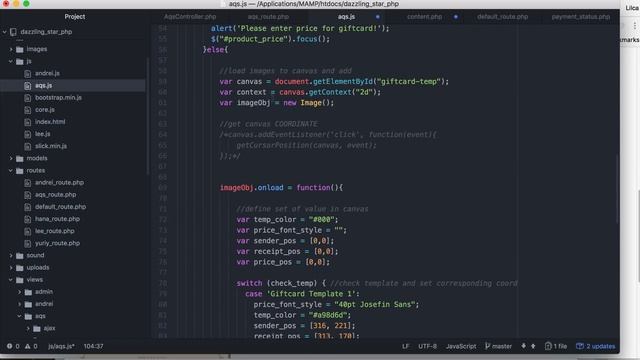Expand the ajax folder

point(28,328)
